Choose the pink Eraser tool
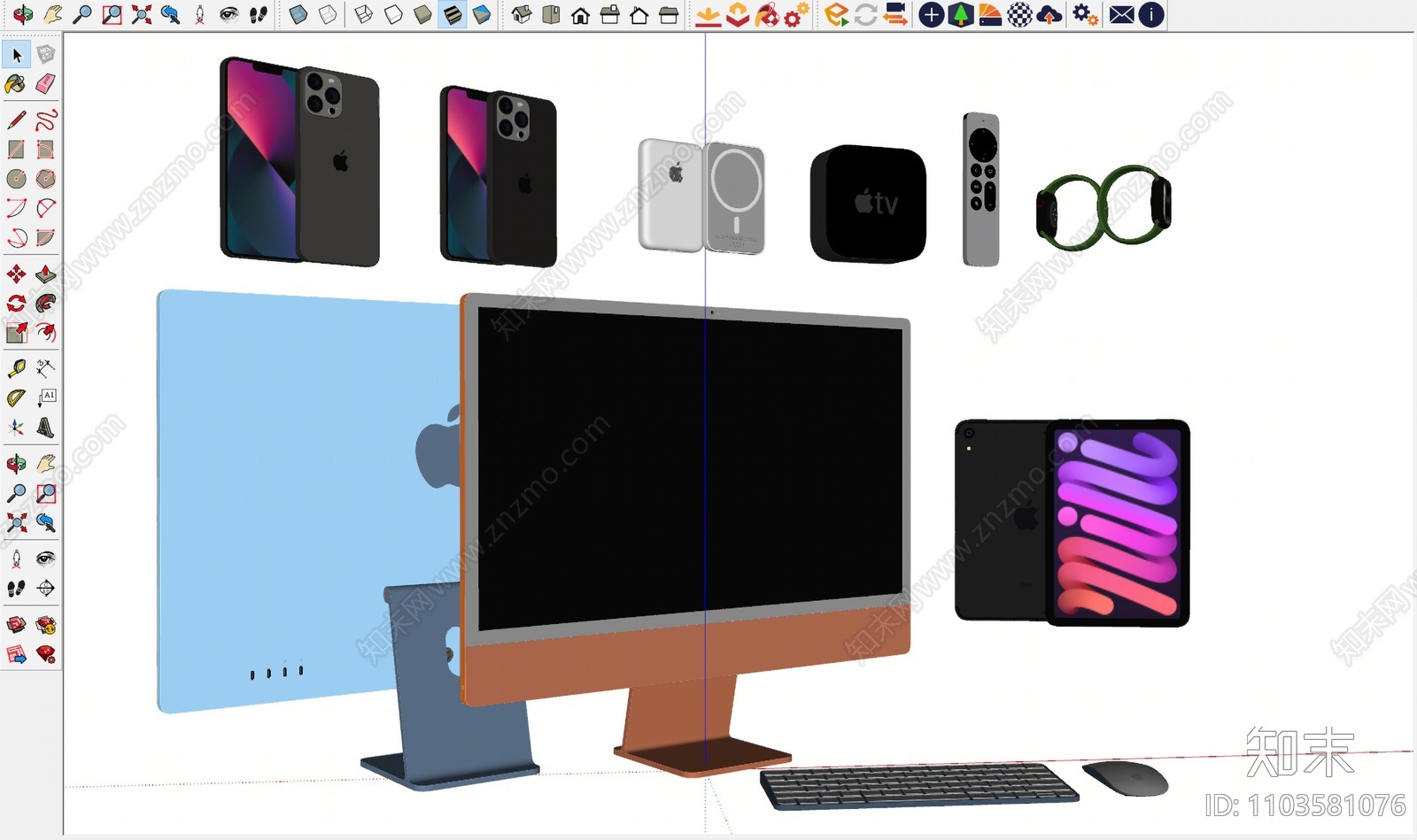This screenshot has height=840, width=1417. pos(46,84)
